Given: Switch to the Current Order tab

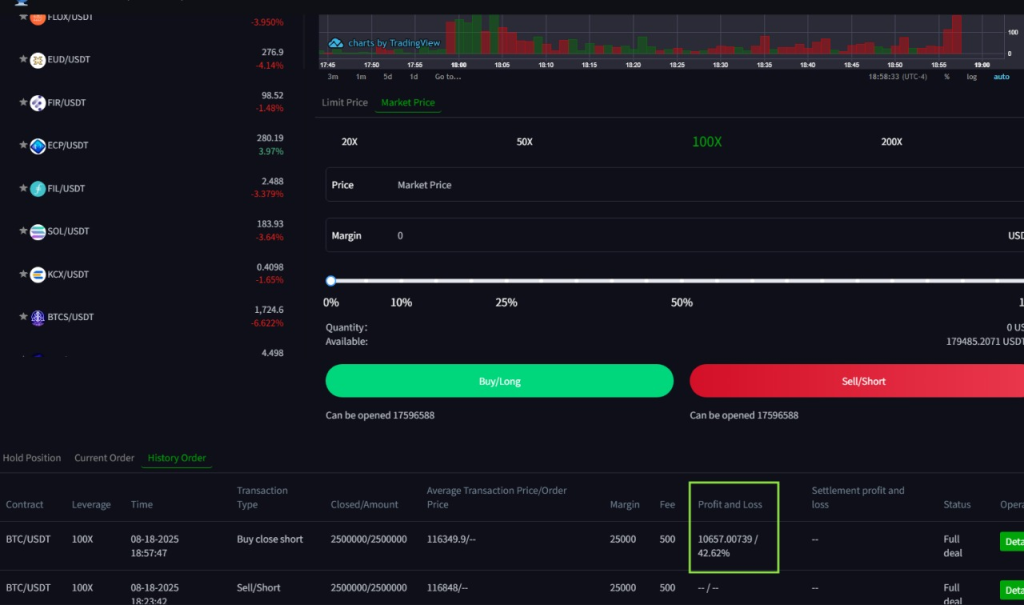Looking at the screenshot, I should pos(104,458).
